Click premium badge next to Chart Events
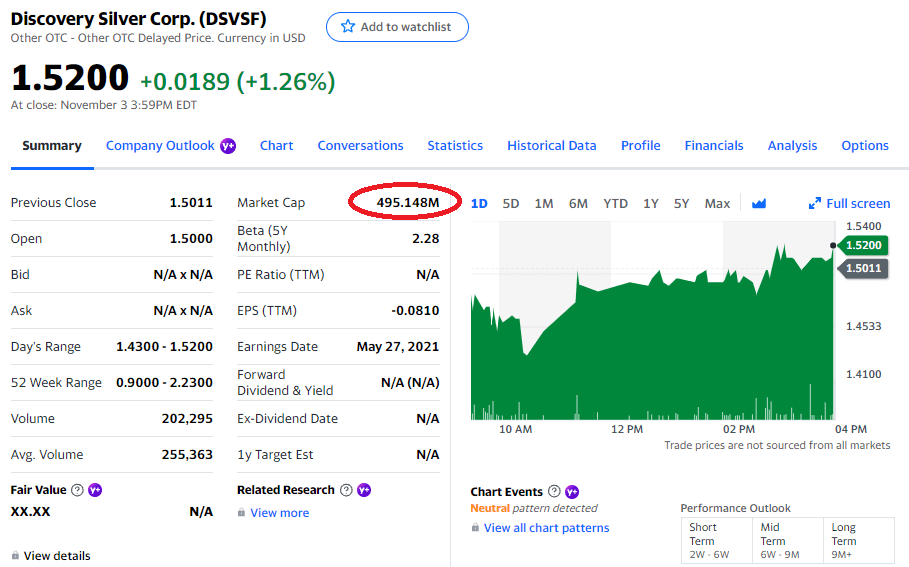Viewport: 909px width, 567px height. tap(572, 491)
